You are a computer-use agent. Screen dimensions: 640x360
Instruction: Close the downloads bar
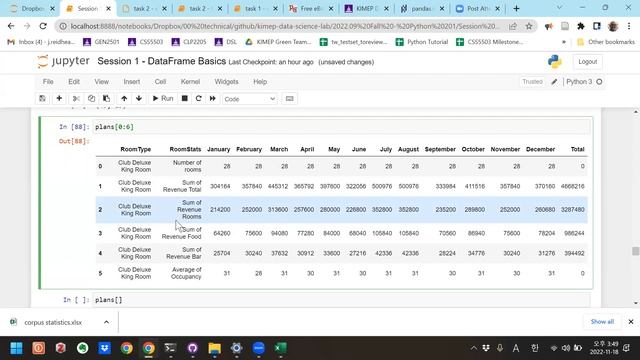(x=631, y=322)
